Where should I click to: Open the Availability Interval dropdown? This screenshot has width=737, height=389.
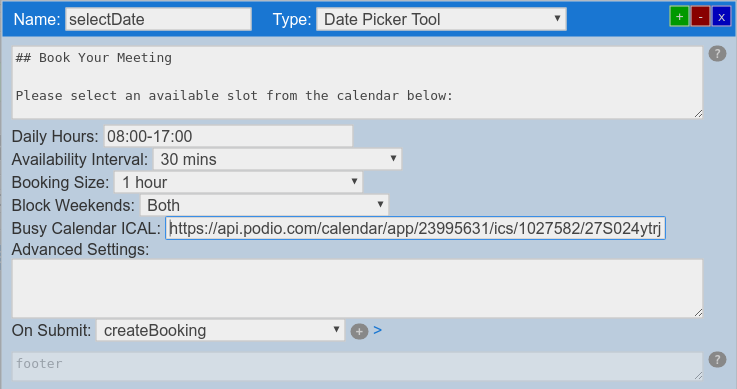coord(277,159)
